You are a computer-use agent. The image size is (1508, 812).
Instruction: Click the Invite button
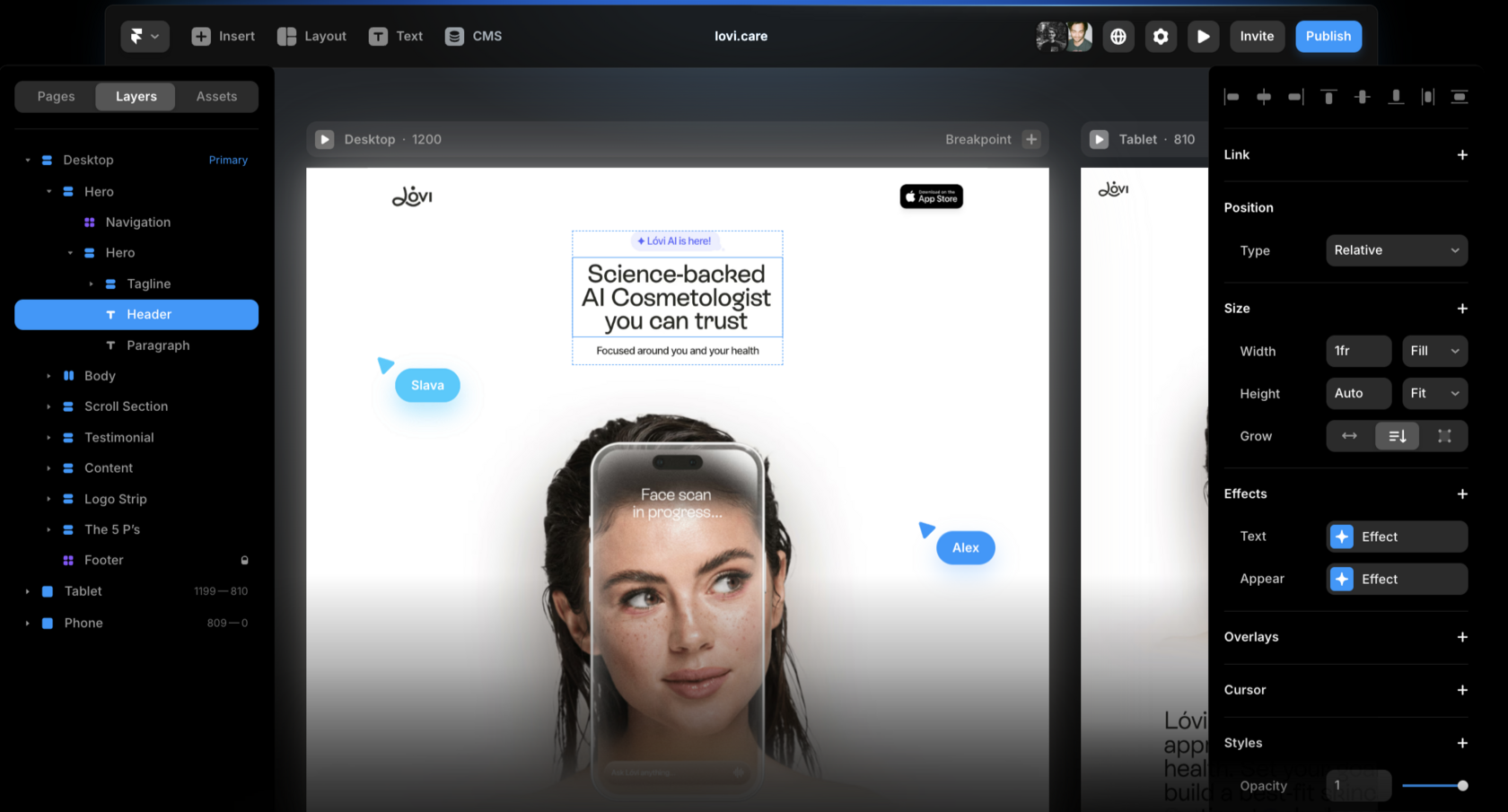click(x=1257, y=36)
